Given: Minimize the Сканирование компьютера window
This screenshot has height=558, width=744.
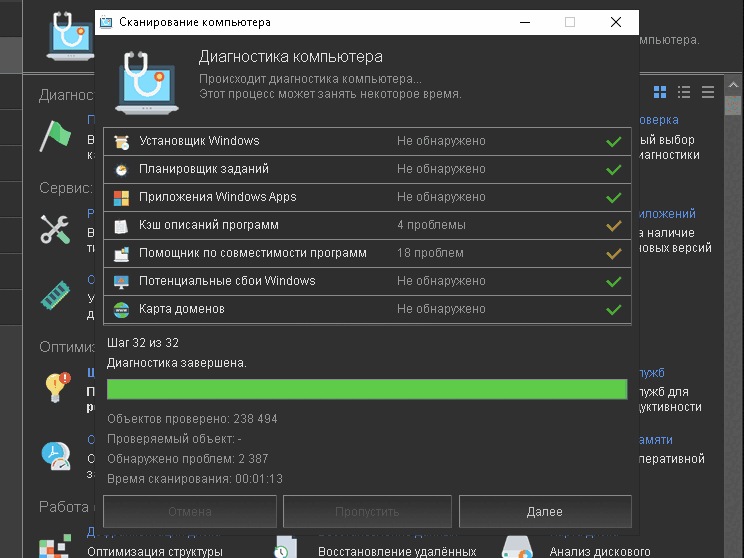Looking at the screenshot, I should click(x=525, y=22).
